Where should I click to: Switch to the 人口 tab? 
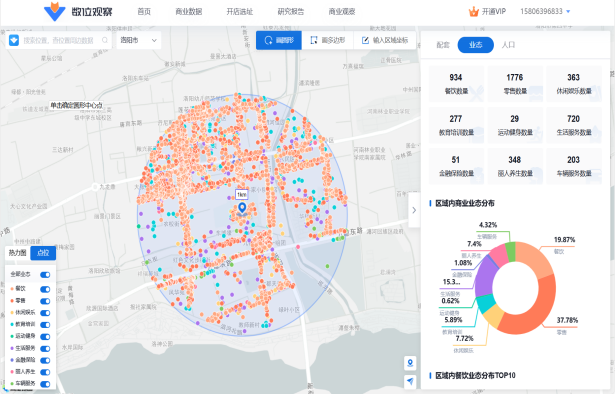point(508,45)
